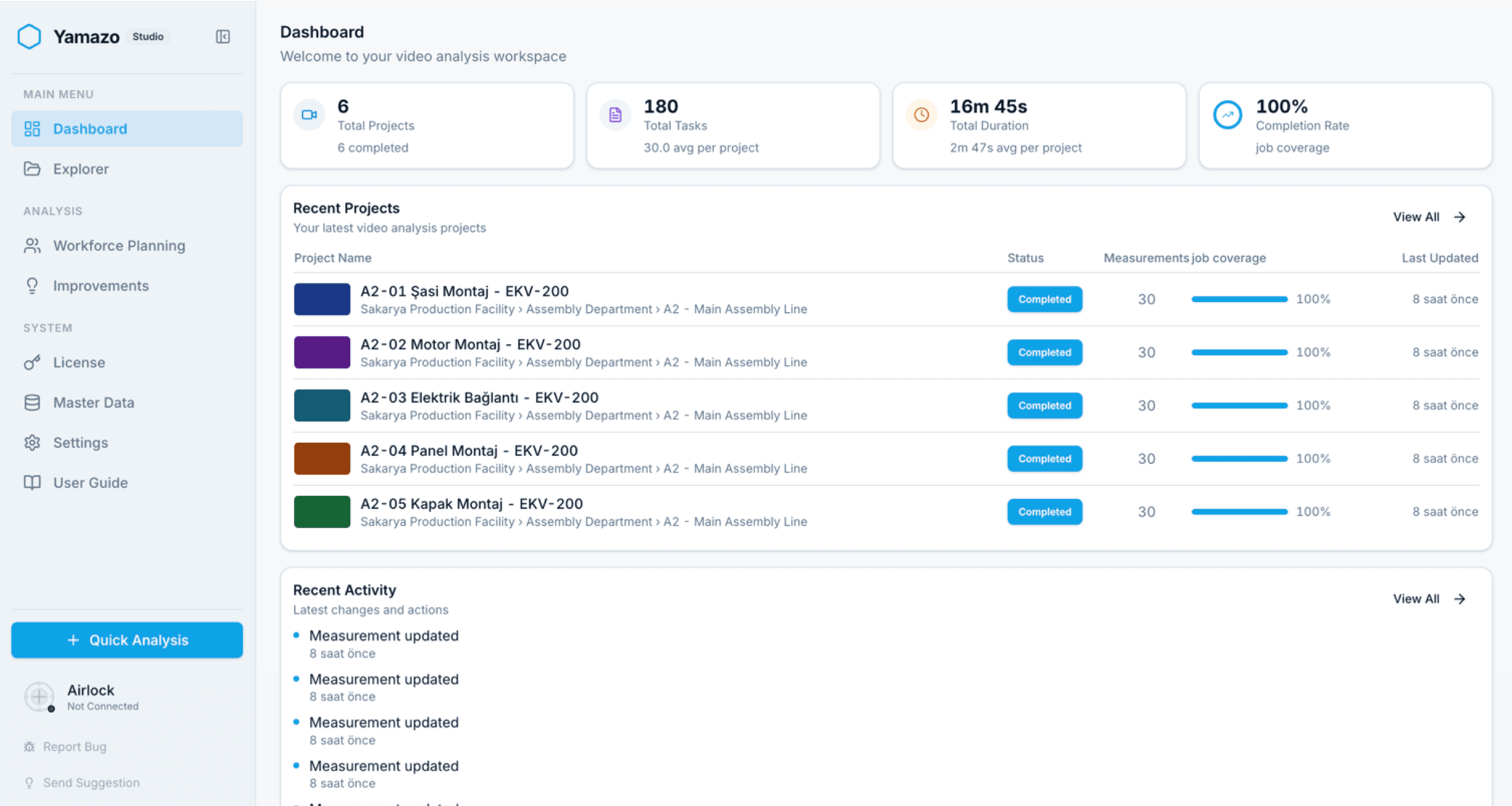Image resolution: width=1512 pixels, height=806 pixels.
Task: Click the Report Bug icon
Action: (x=29, y=747)
